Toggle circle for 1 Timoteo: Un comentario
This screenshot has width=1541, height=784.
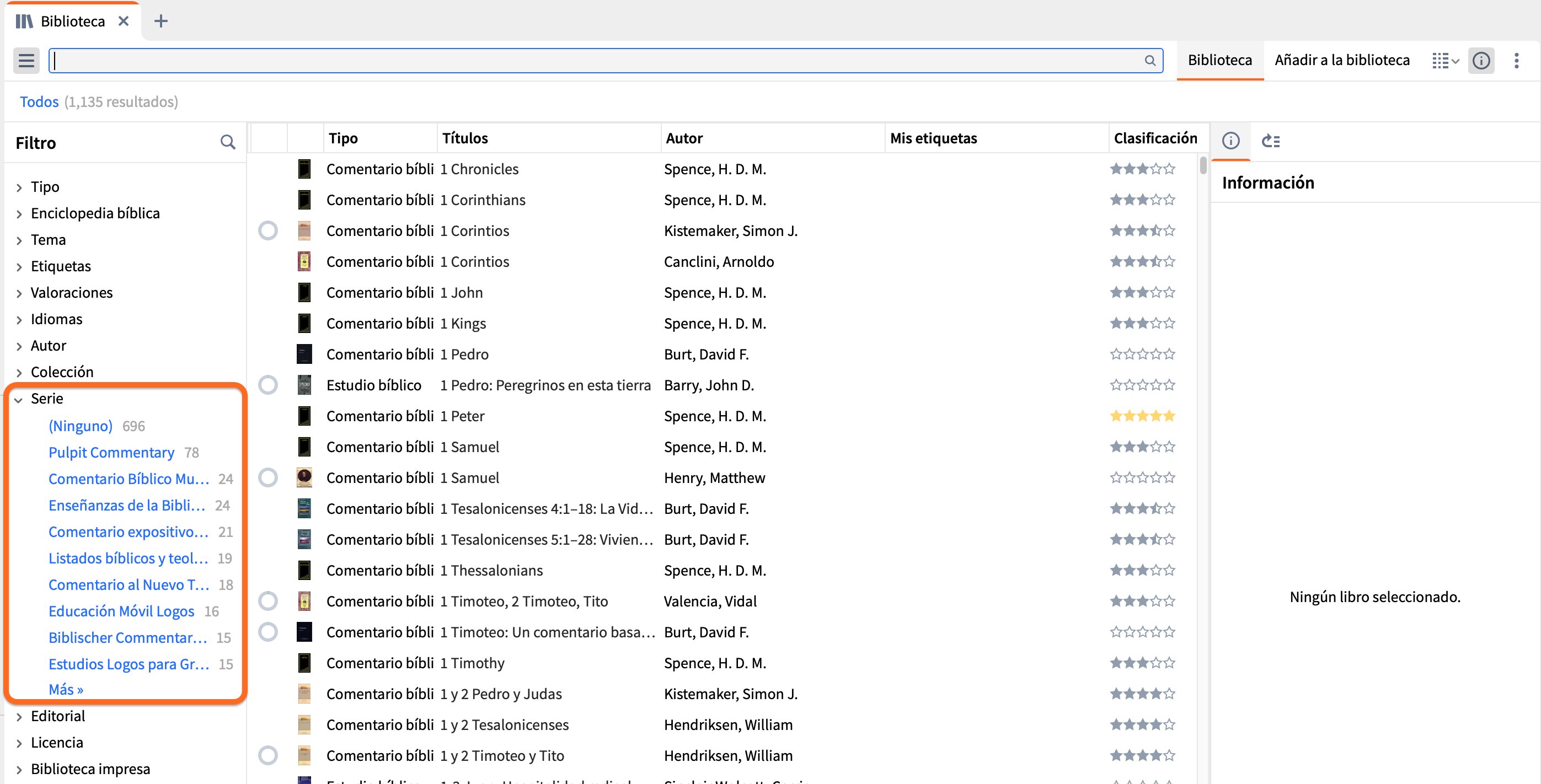268,631
